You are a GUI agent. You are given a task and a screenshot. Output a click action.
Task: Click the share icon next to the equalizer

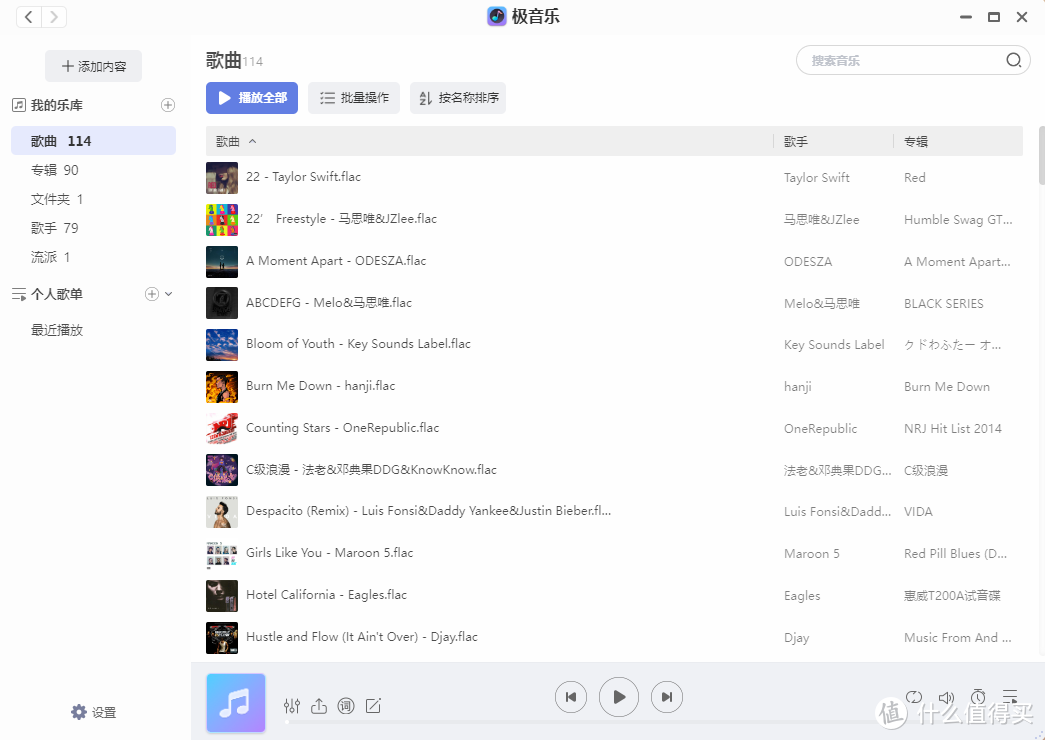319,705
